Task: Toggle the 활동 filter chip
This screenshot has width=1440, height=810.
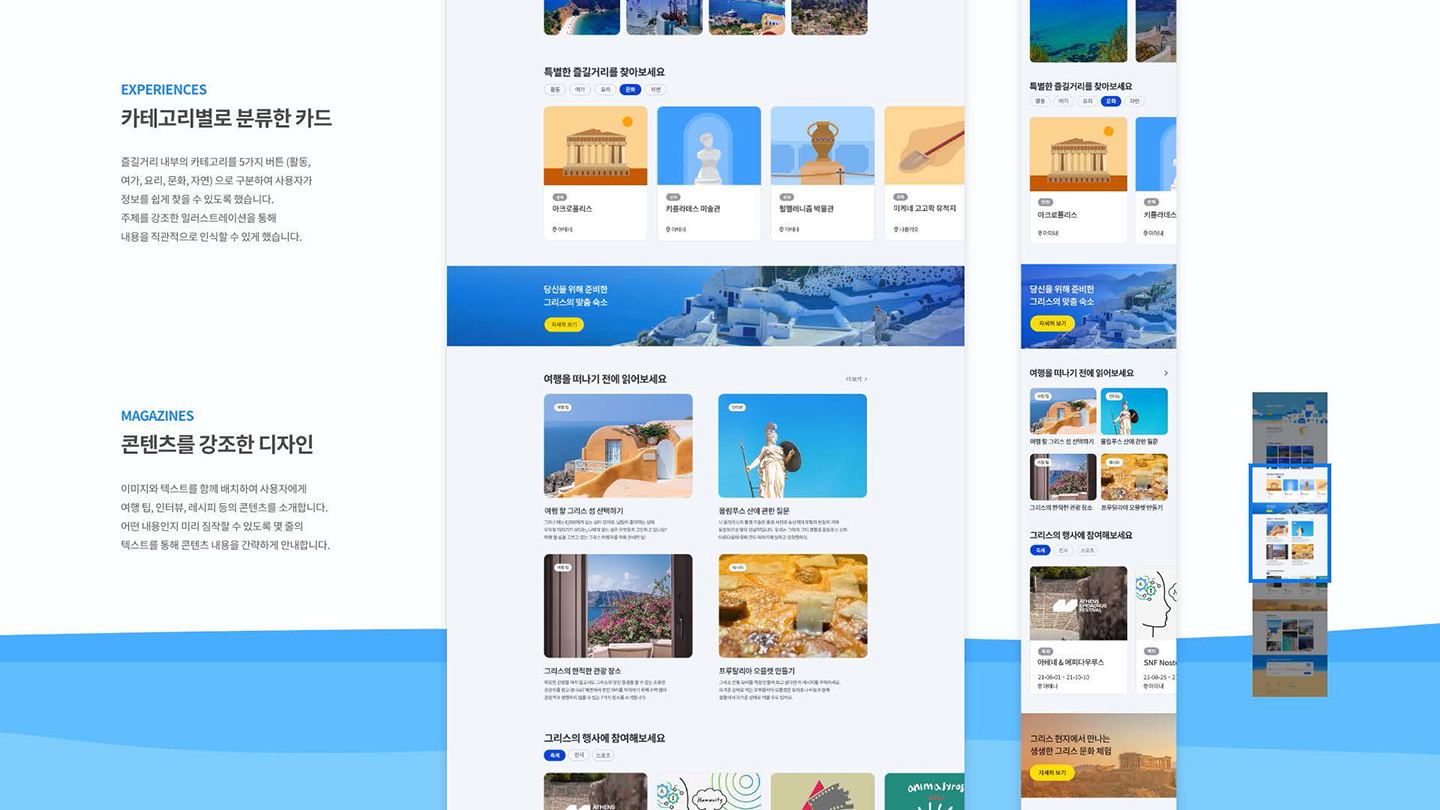Action: click(x=556, y=89)
